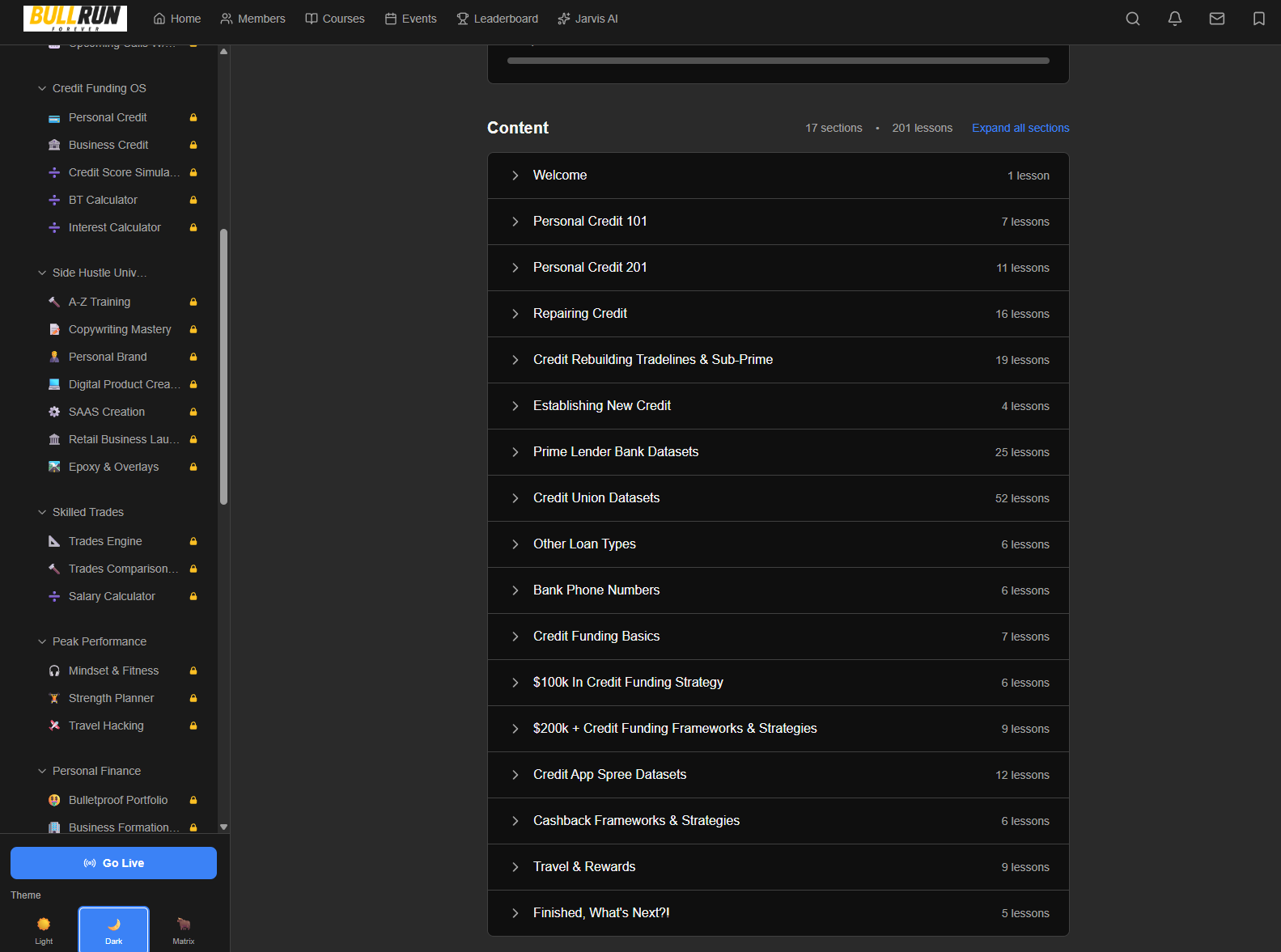Open the bookmarks icon
Screen dimensions: 1281x952
[1259, 19]
